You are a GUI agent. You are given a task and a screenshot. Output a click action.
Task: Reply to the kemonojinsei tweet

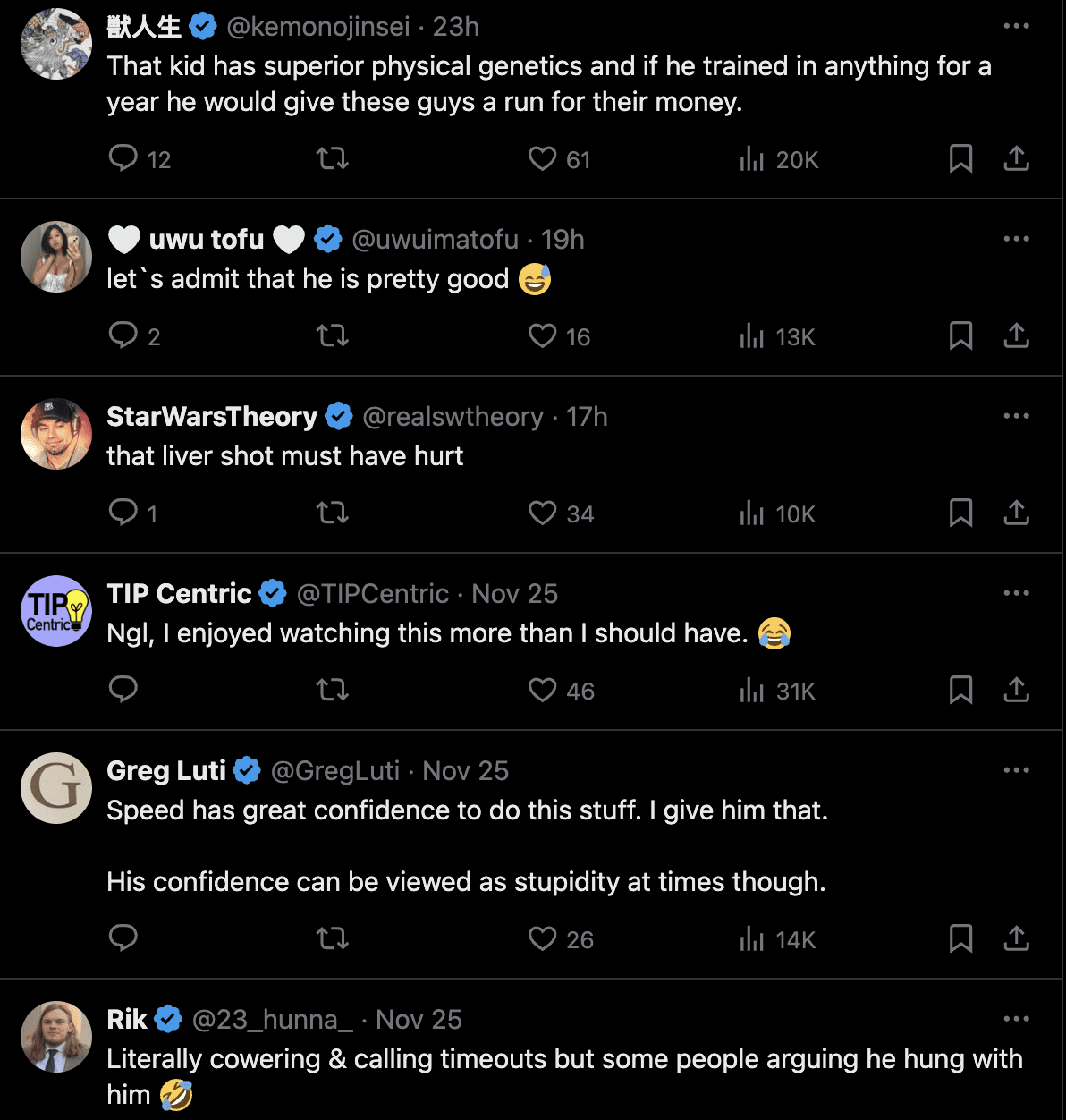pos(123,159)
